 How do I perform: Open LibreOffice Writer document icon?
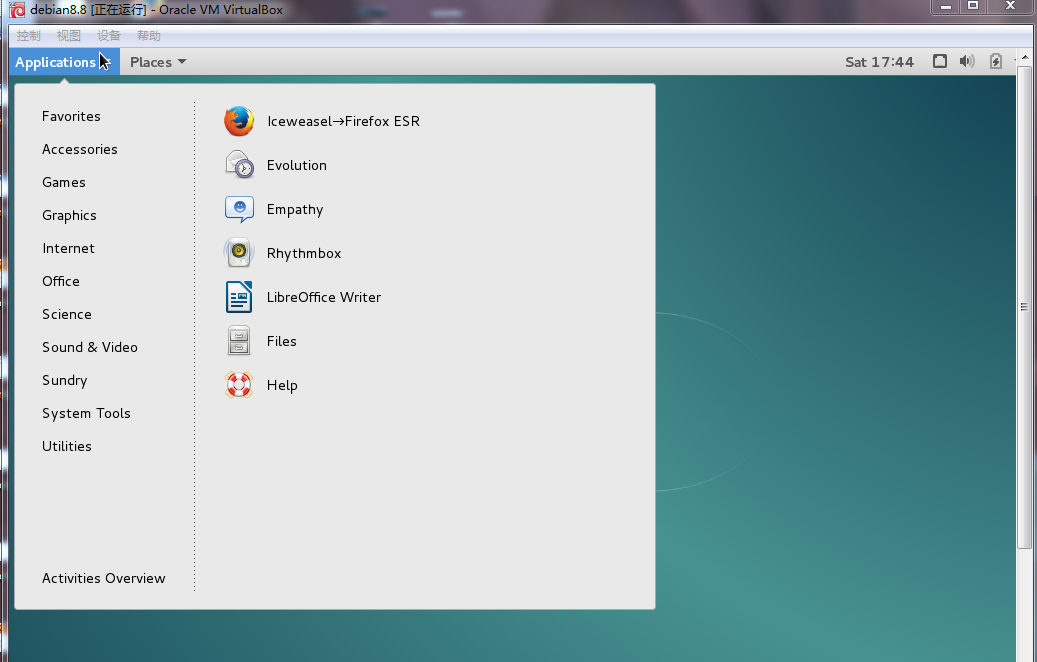[239, 297]
